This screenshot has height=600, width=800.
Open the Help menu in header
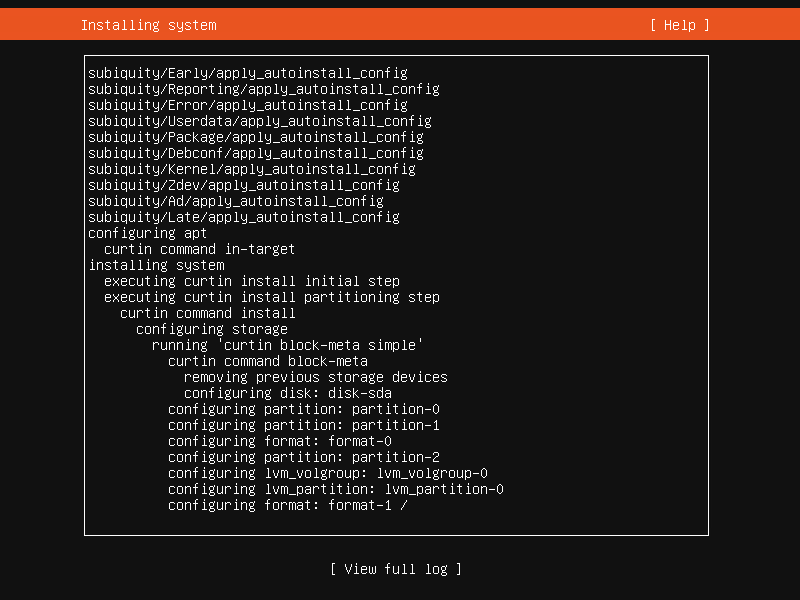(x=679, y=25)
